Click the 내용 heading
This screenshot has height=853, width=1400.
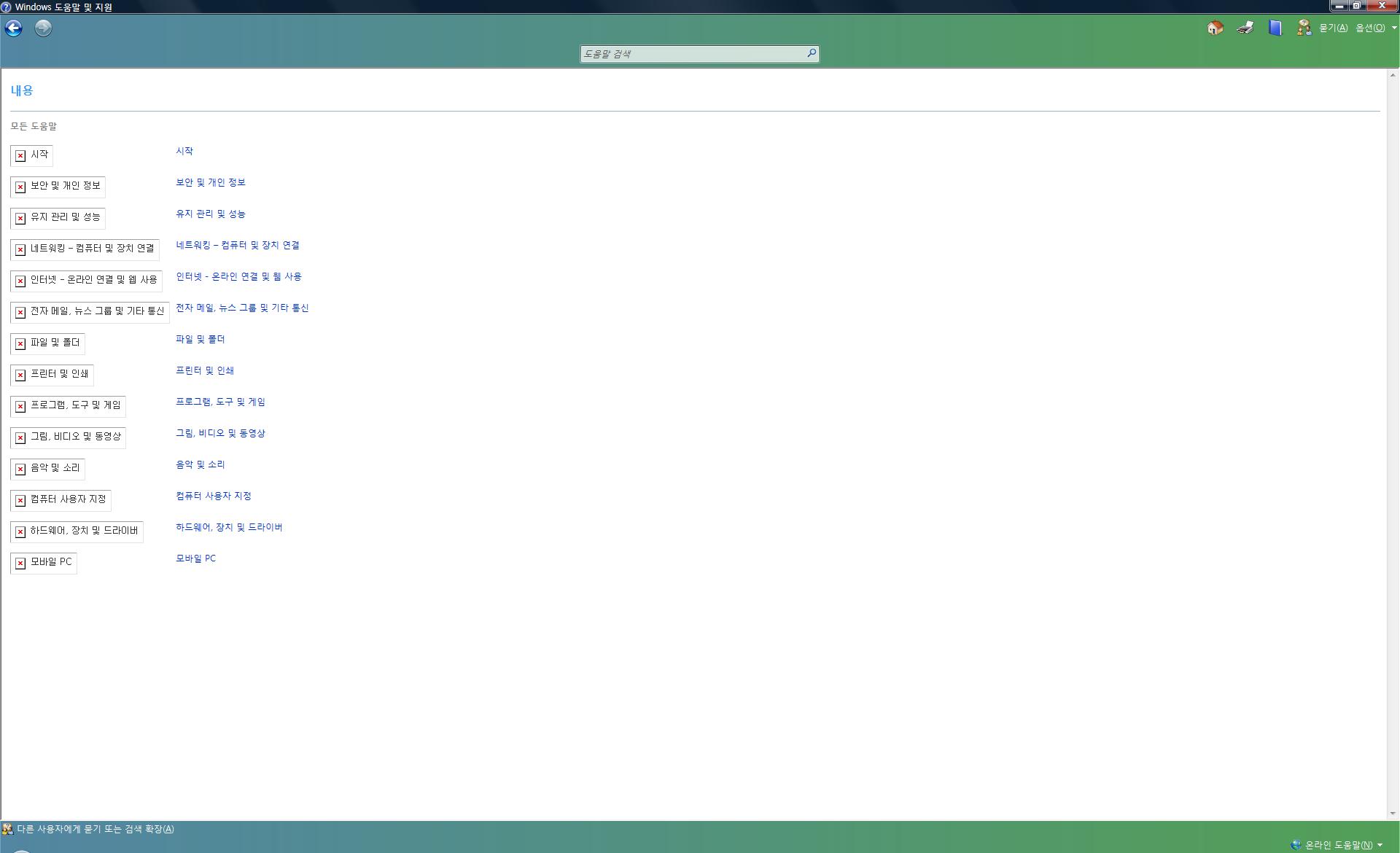click(22, 90)
